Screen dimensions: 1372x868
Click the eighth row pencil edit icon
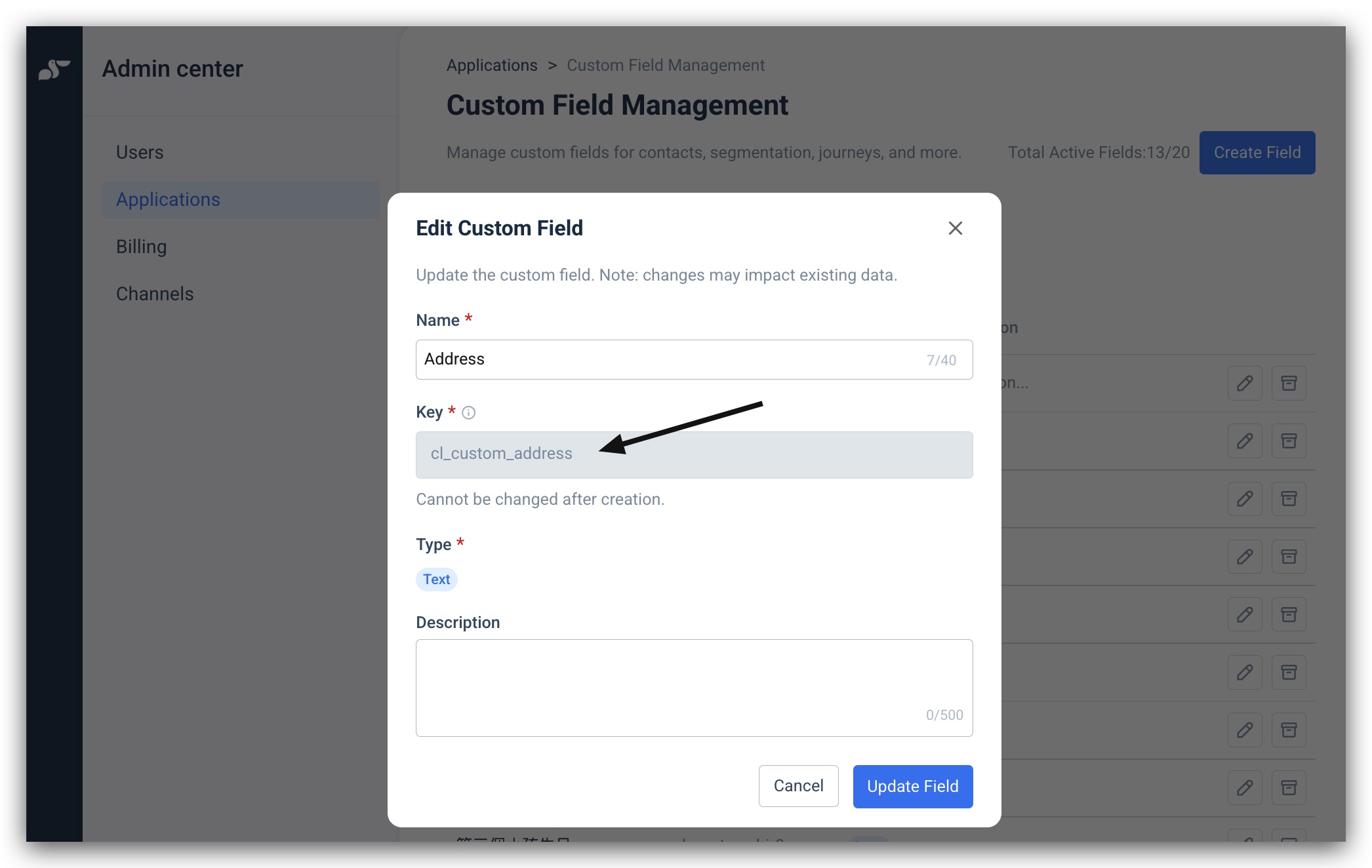[1245, 787]
